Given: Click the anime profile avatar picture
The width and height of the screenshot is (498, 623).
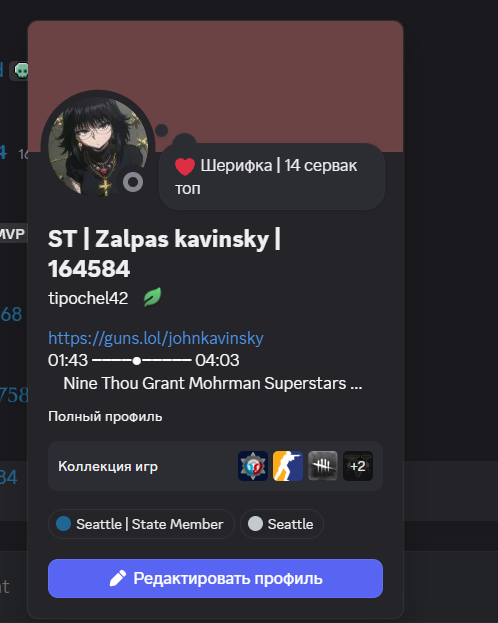Looking at the screenshot, I should tap(98, 147).
